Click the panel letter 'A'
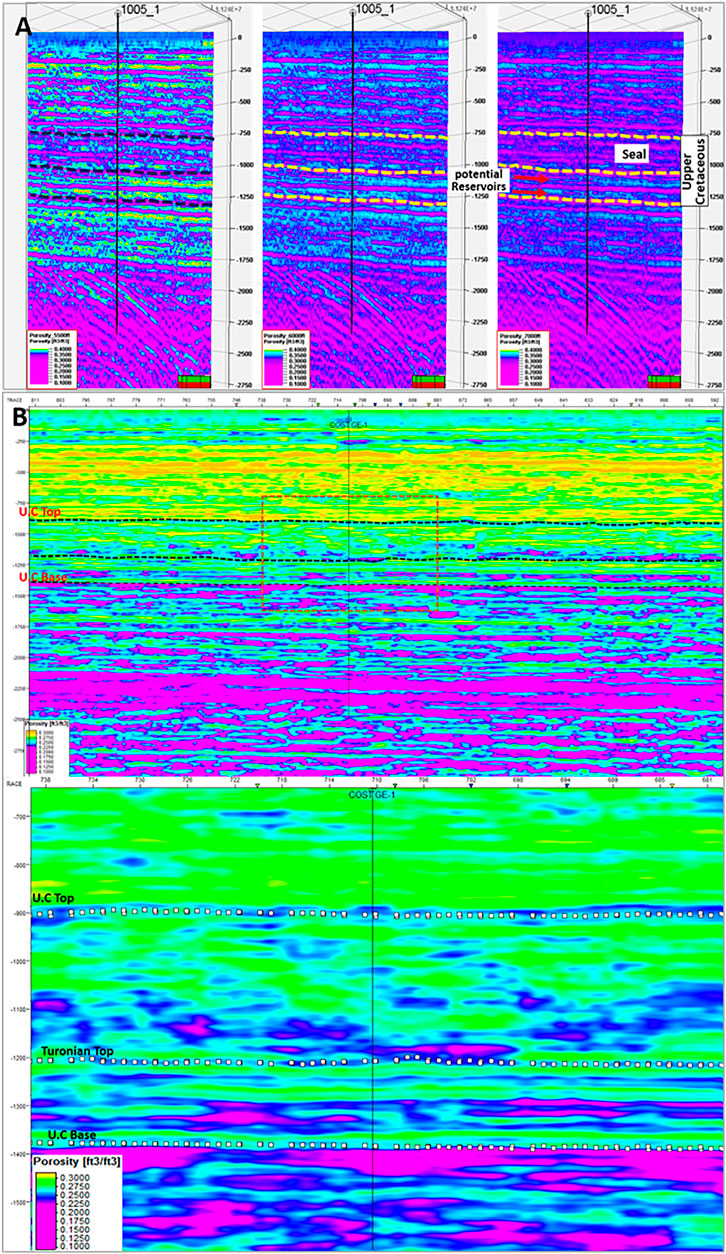The height and width of the screenshot is (1254, 726). coord(24,27)
